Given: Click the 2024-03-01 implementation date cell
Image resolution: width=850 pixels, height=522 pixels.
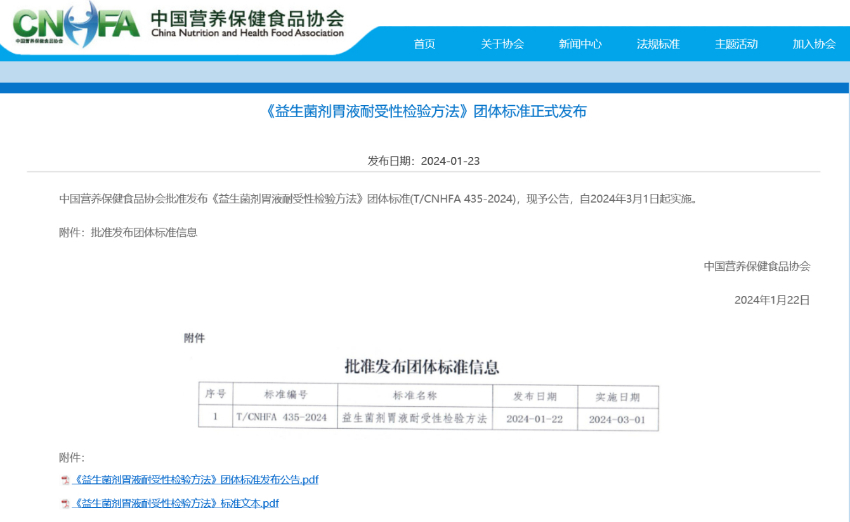Looking at the screenshot, I should click(617, 418).
